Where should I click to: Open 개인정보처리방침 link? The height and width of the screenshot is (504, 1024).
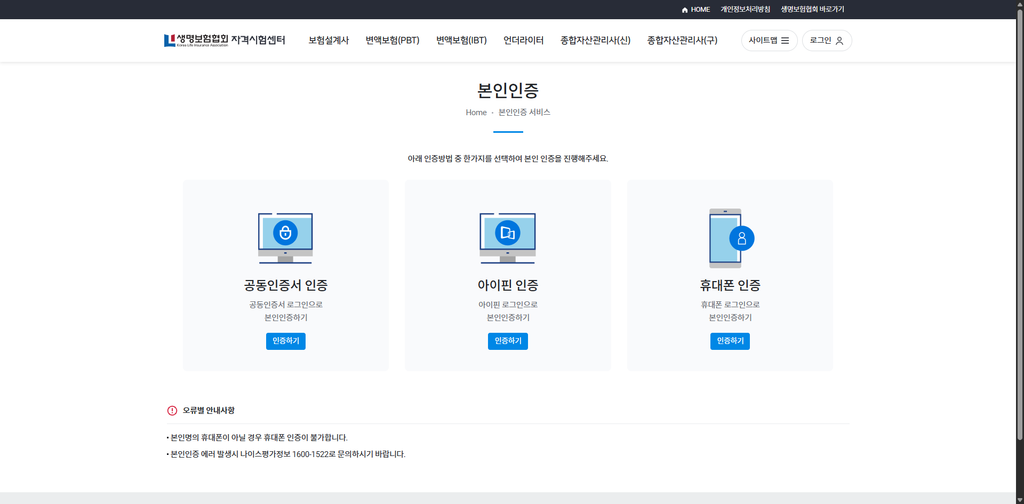point(745,10)
